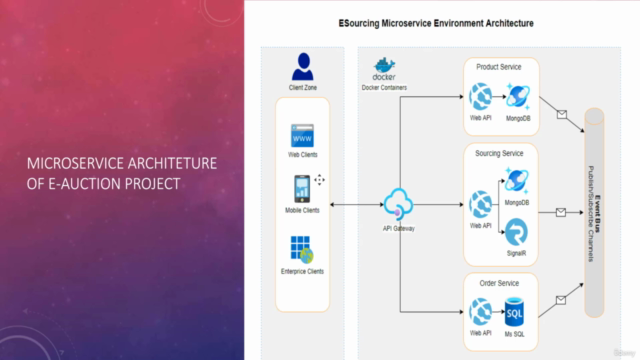Click the Ms SQL label

click(x=514, y=334)
